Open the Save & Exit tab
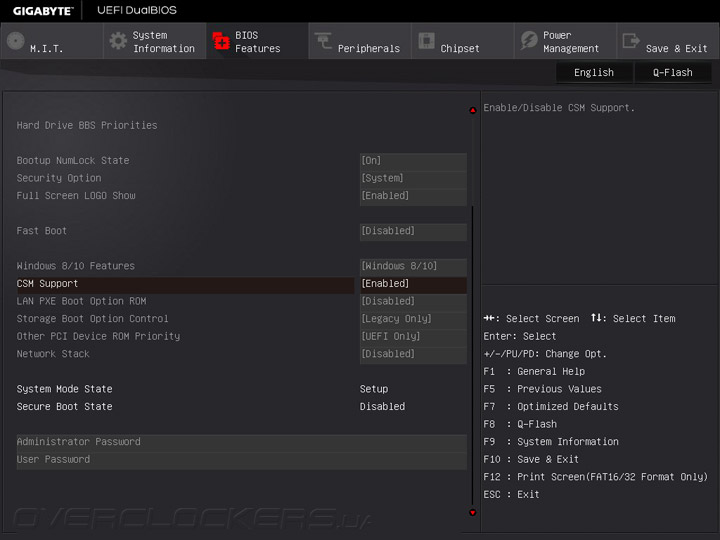Viewport: 720px width, 540px height. tap(669, 41)
